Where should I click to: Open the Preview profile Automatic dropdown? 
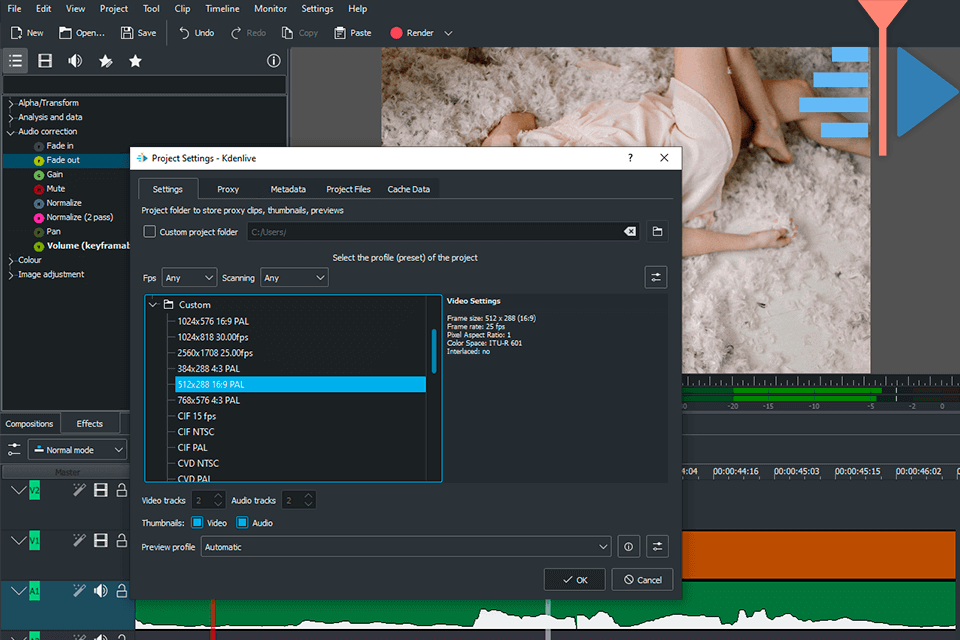pyautogui.click(x=406, y=547)
